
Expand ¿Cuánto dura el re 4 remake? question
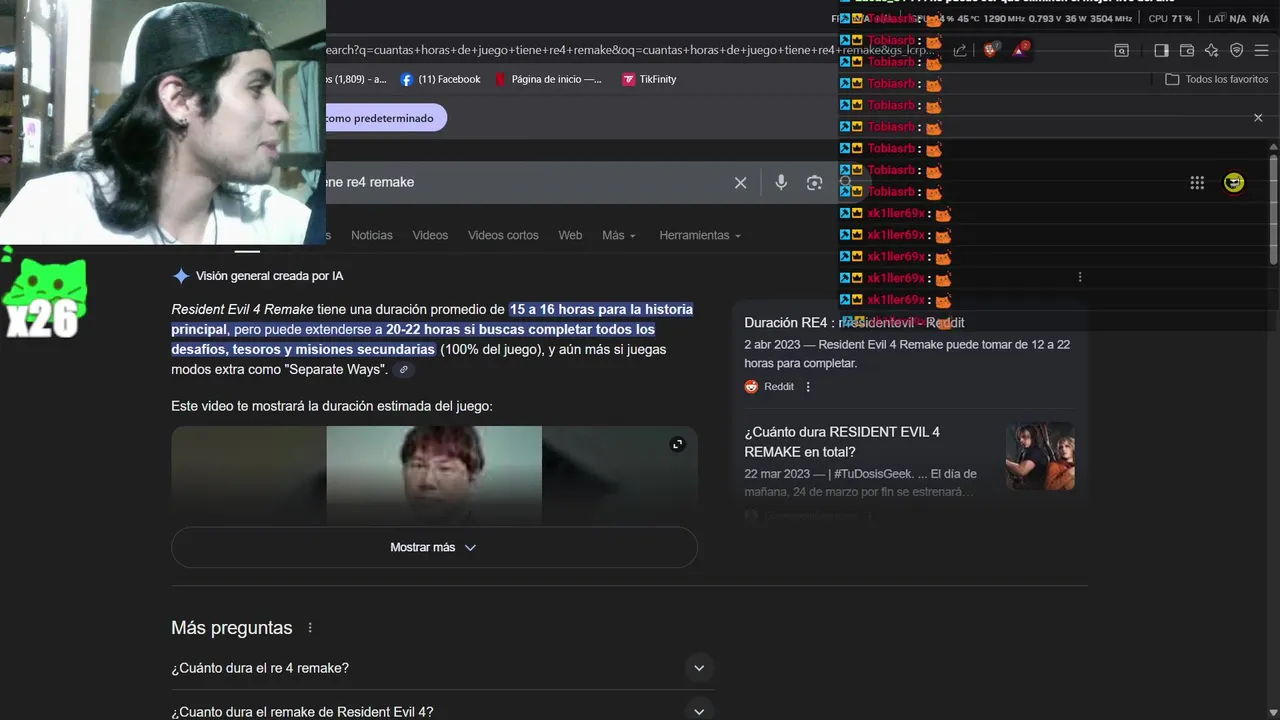443,668
